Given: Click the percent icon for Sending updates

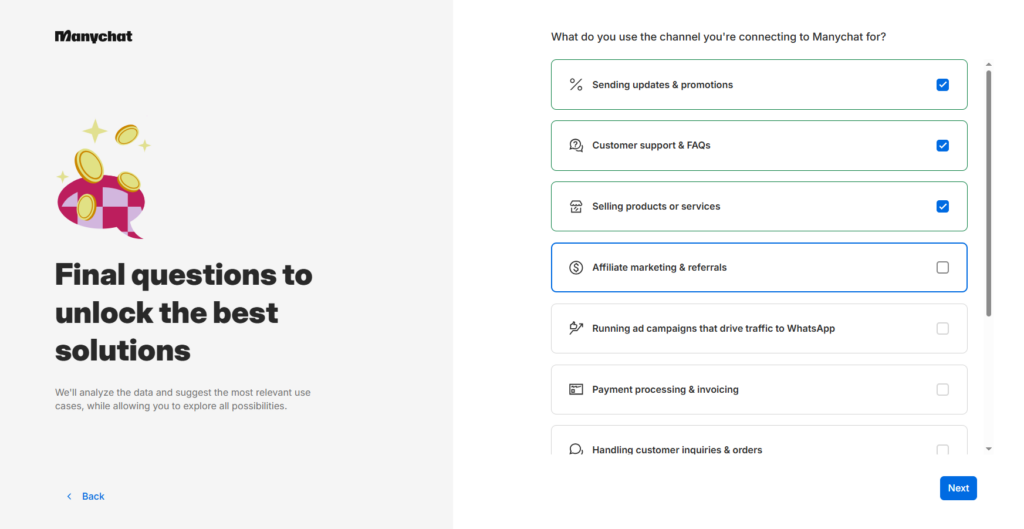Looking at the screenshot, I should (x=575, y=85).
